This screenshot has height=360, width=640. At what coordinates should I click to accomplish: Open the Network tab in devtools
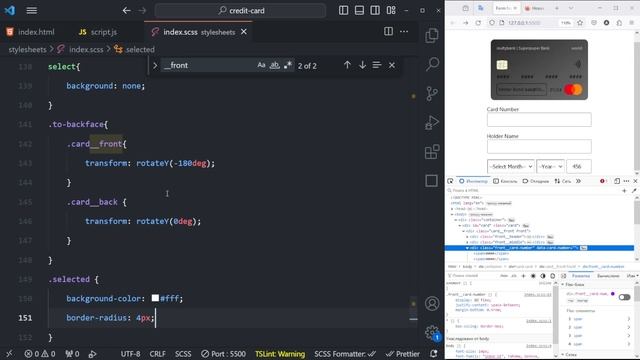pyautogui.click(x=563, y=181)
